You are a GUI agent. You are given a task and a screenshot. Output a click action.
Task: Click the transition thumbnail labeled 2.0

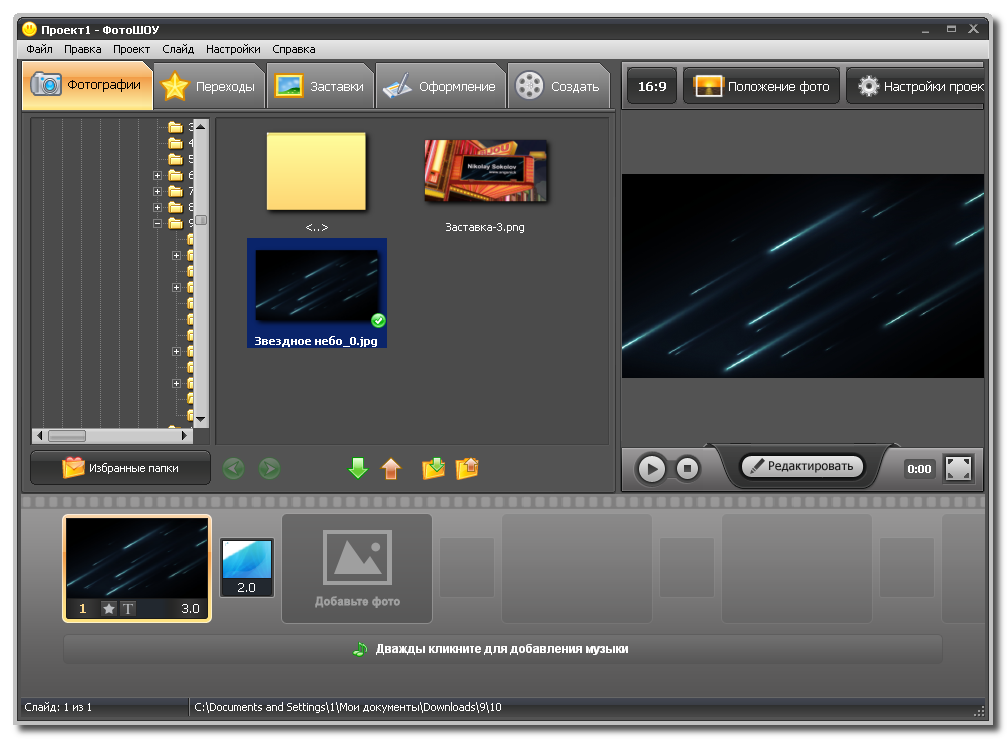point(246,566)
